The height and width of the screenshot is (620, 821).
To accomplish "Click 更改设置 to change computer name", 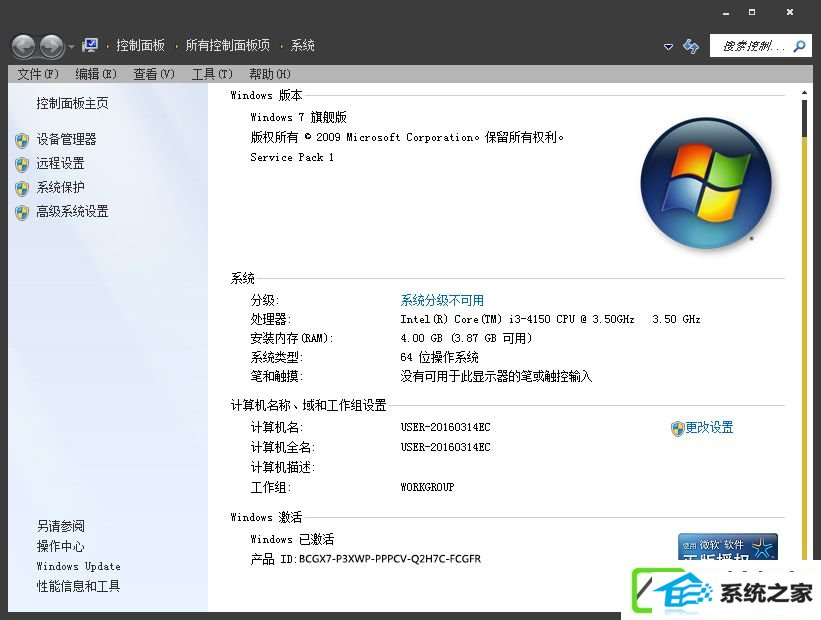I will [709, 427].
